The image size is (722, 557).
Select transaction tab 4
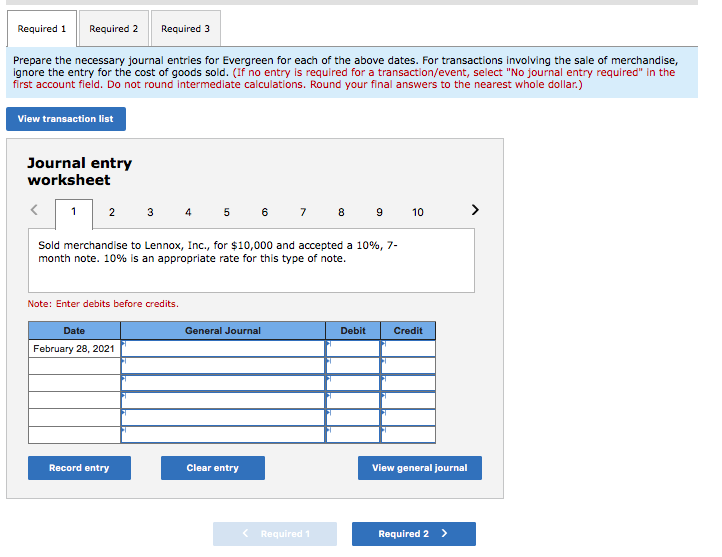tap(188, 212)
